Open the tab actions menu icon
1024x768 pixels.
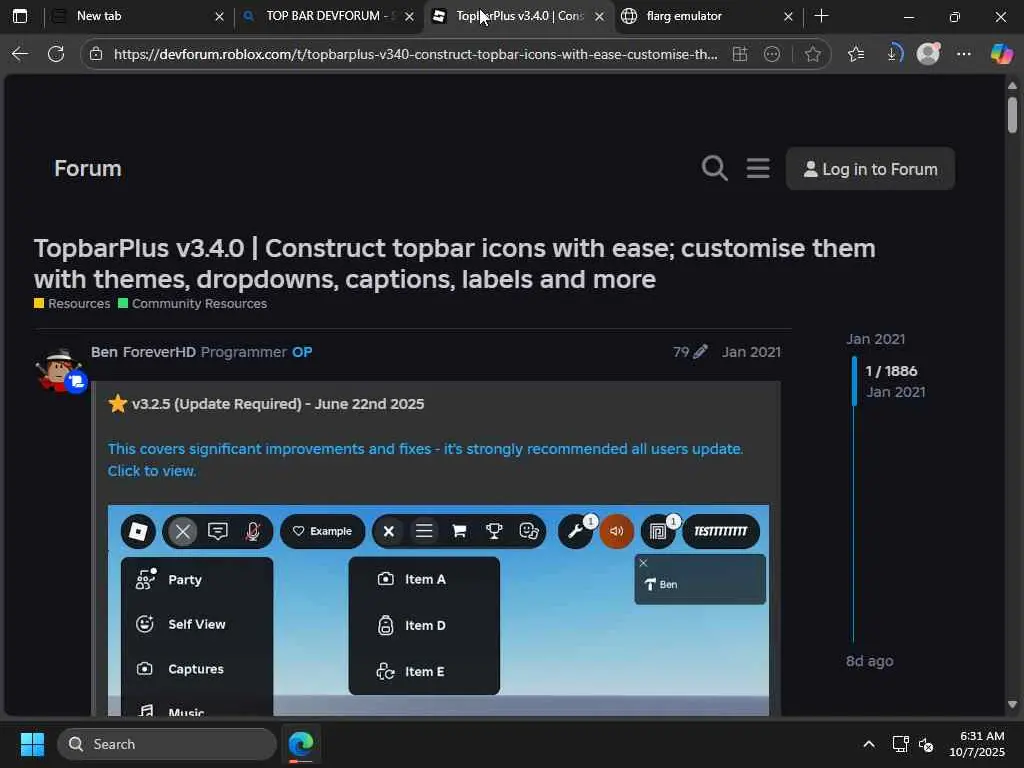pyautogui.click(x=20, y=16)
